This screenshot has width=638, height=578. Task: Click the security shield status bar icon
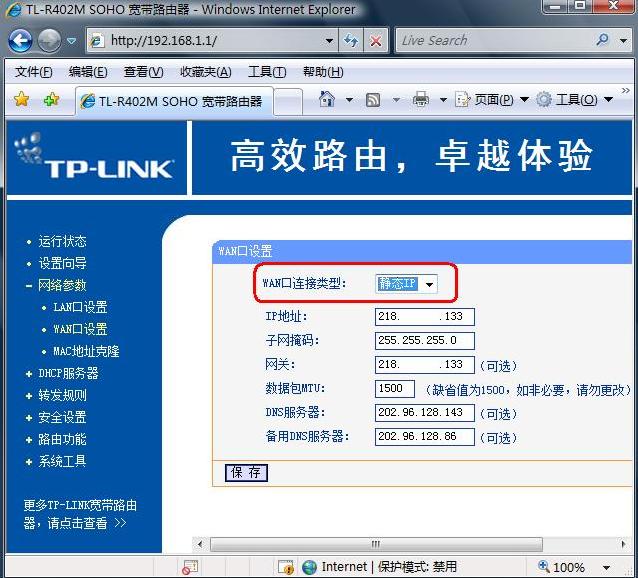click(x=286, y=567)
